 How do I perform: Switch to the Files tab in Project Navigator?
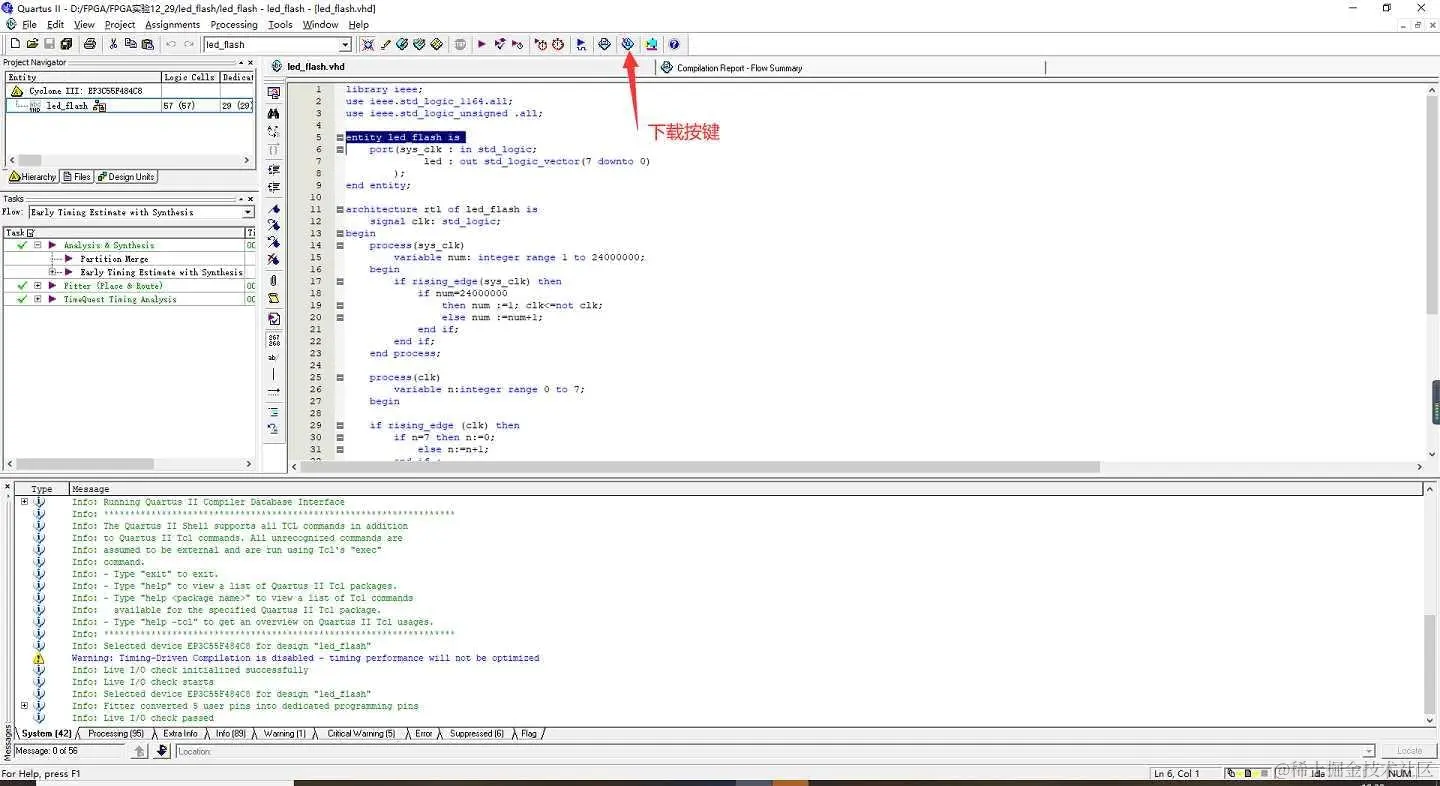pyautogui.click(x=77, y=177)
